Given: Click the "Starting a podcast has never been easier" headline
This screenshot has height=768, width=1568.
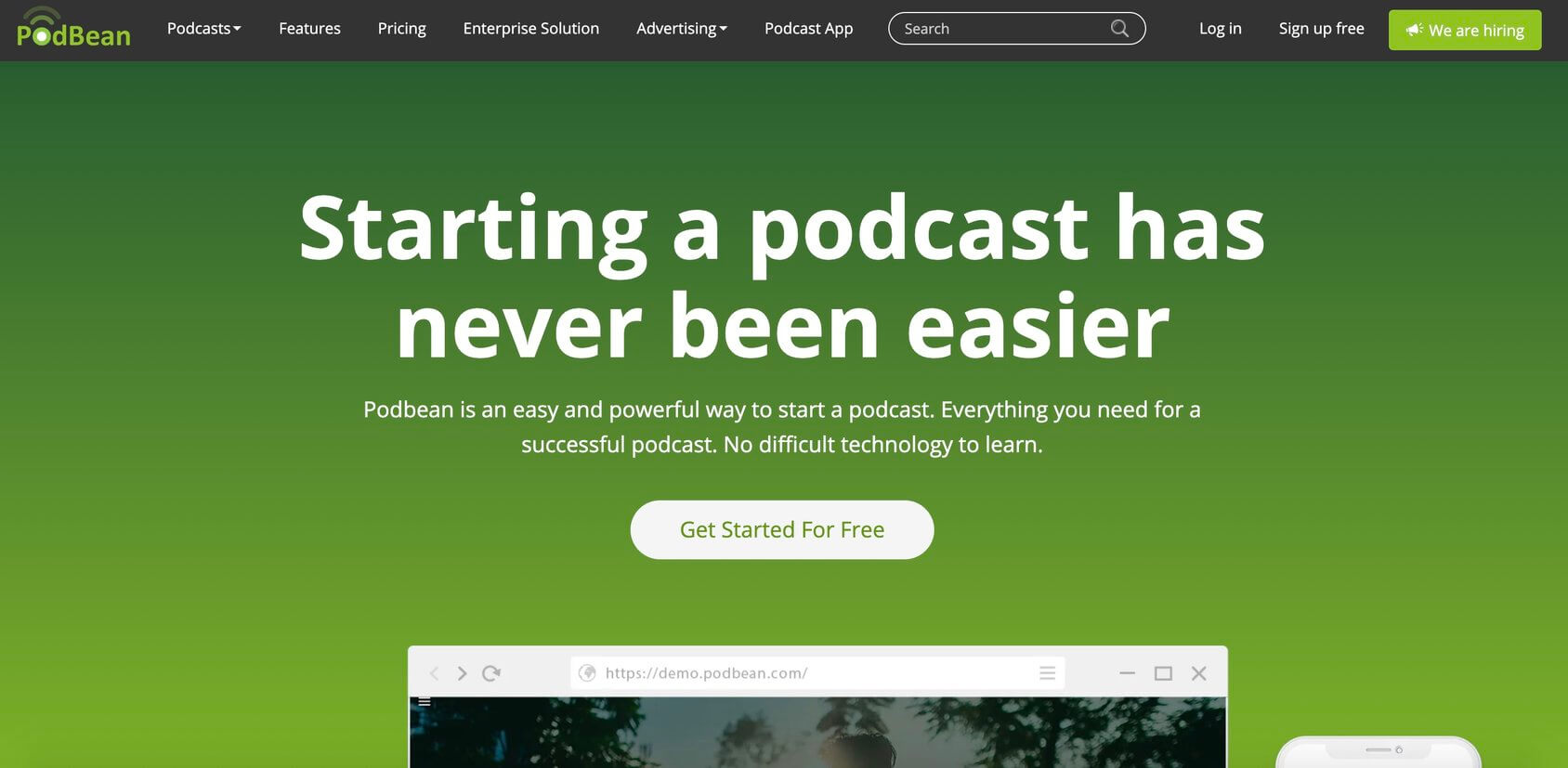Looking at the screenshot, I should [782, 277].
